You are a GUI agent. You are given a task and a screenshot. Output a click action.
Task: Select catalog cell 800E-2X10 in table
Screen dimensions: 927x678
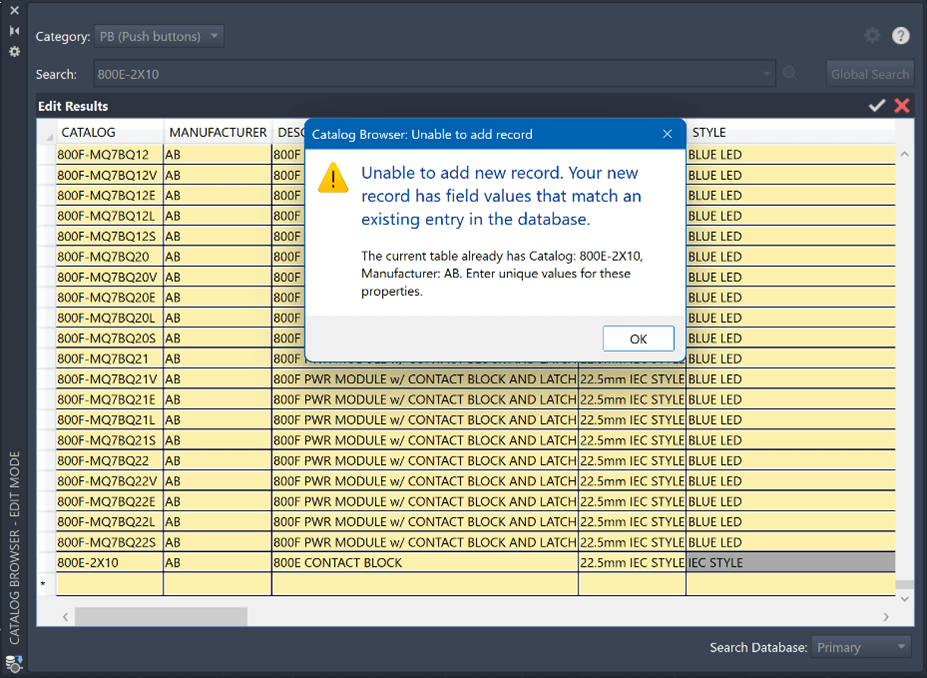[110, 563]
